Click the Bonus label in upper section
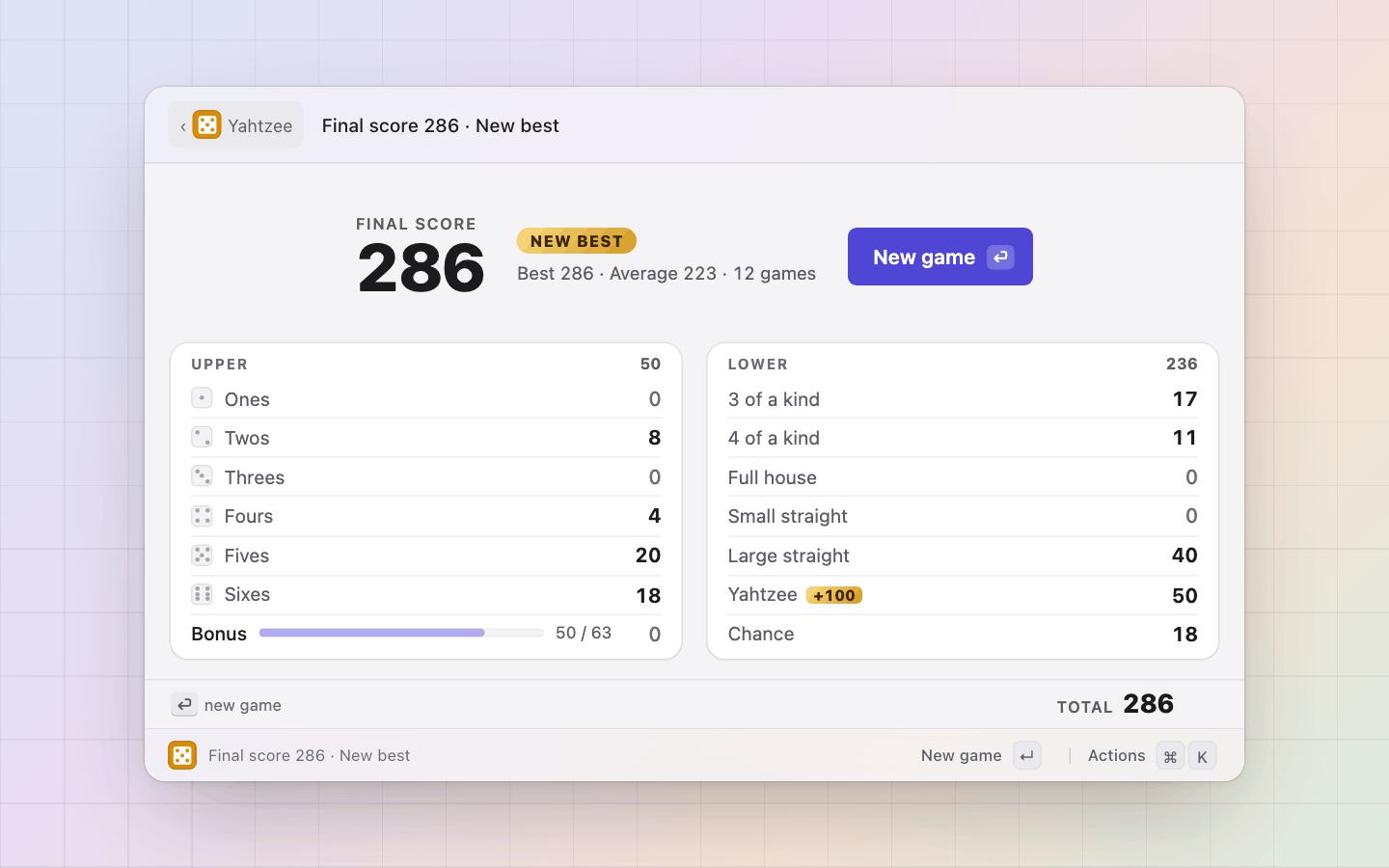The width and height of the screenshot is (1389, 868). pos(219,634)
